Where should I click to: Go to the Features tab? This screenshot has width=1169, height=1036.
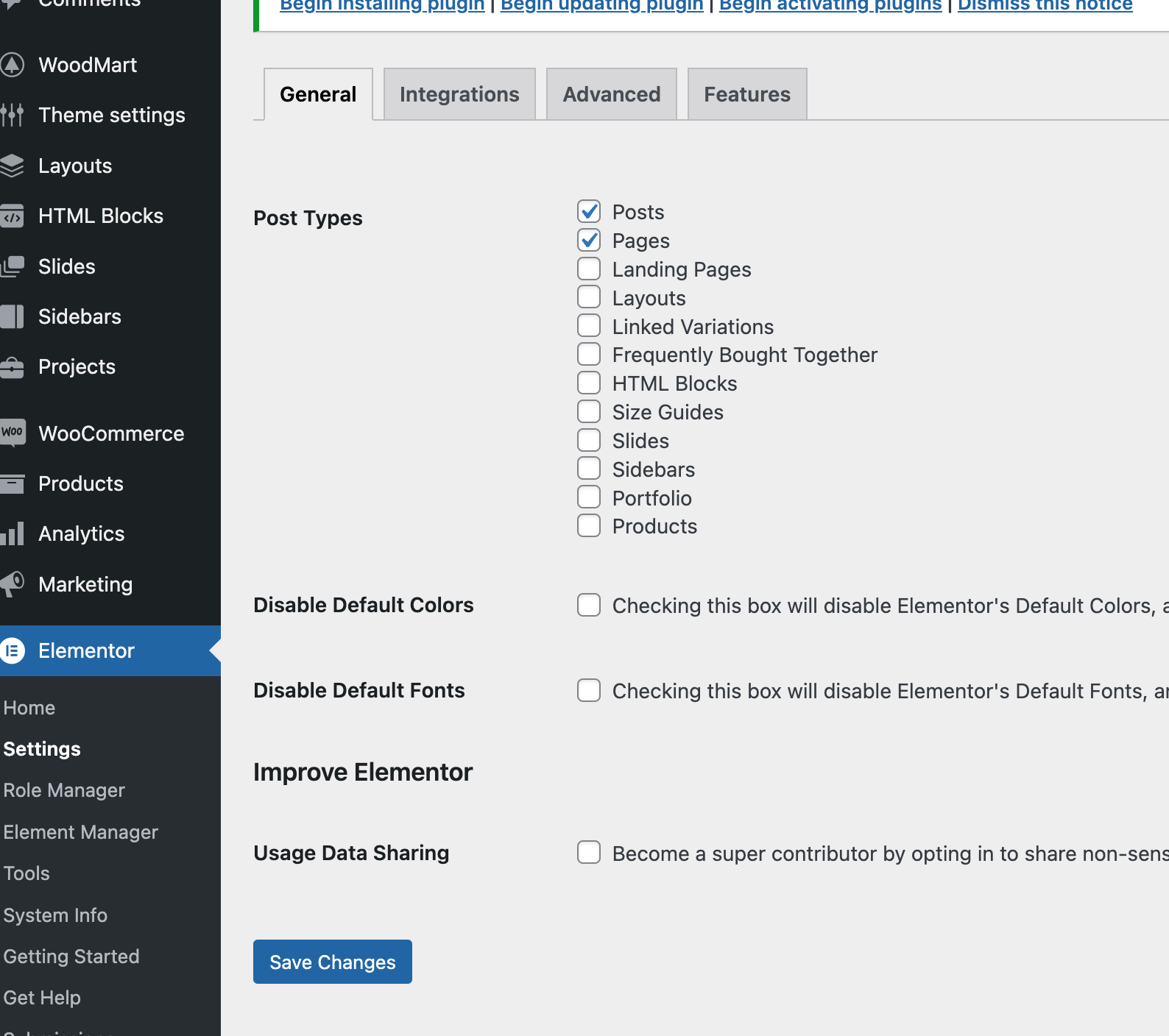coord(747,94)
